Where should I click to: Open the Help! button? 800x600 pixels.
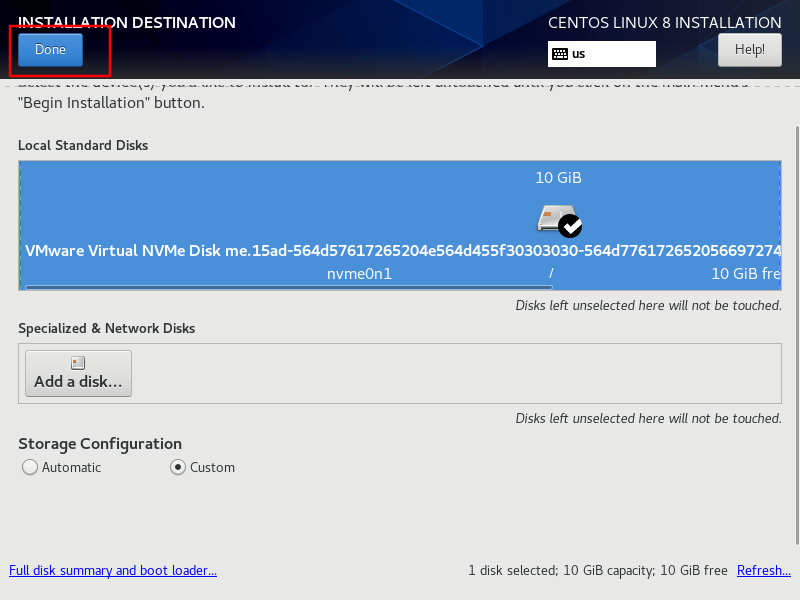click(749, 49)
